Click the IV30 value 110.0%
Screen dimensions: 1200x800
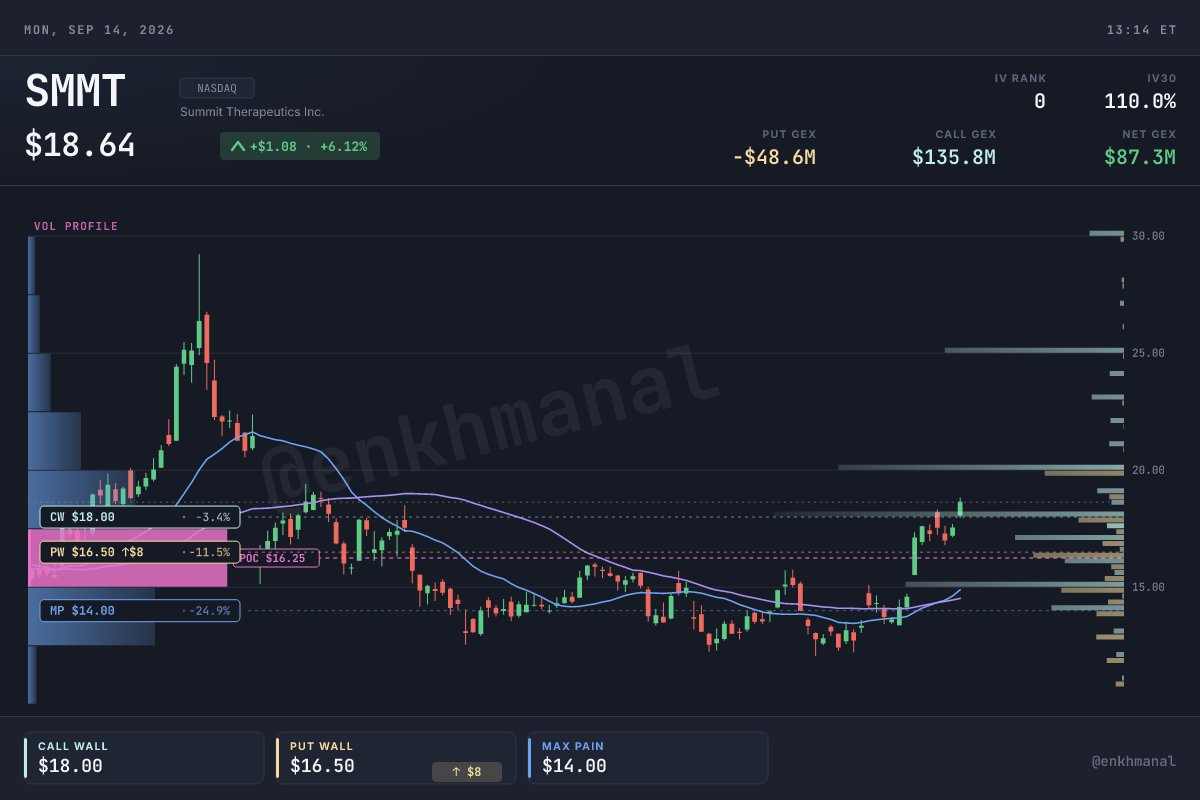tap(1140, 101)
